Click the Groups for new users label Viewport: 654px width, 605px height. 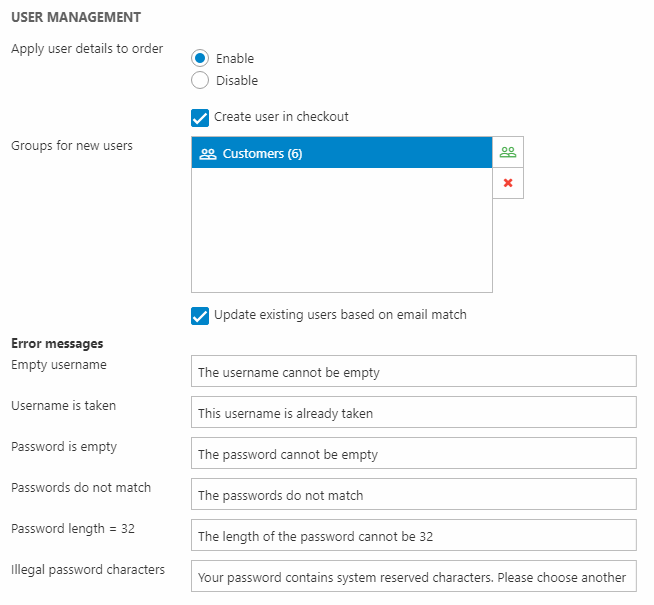[72, 146]
